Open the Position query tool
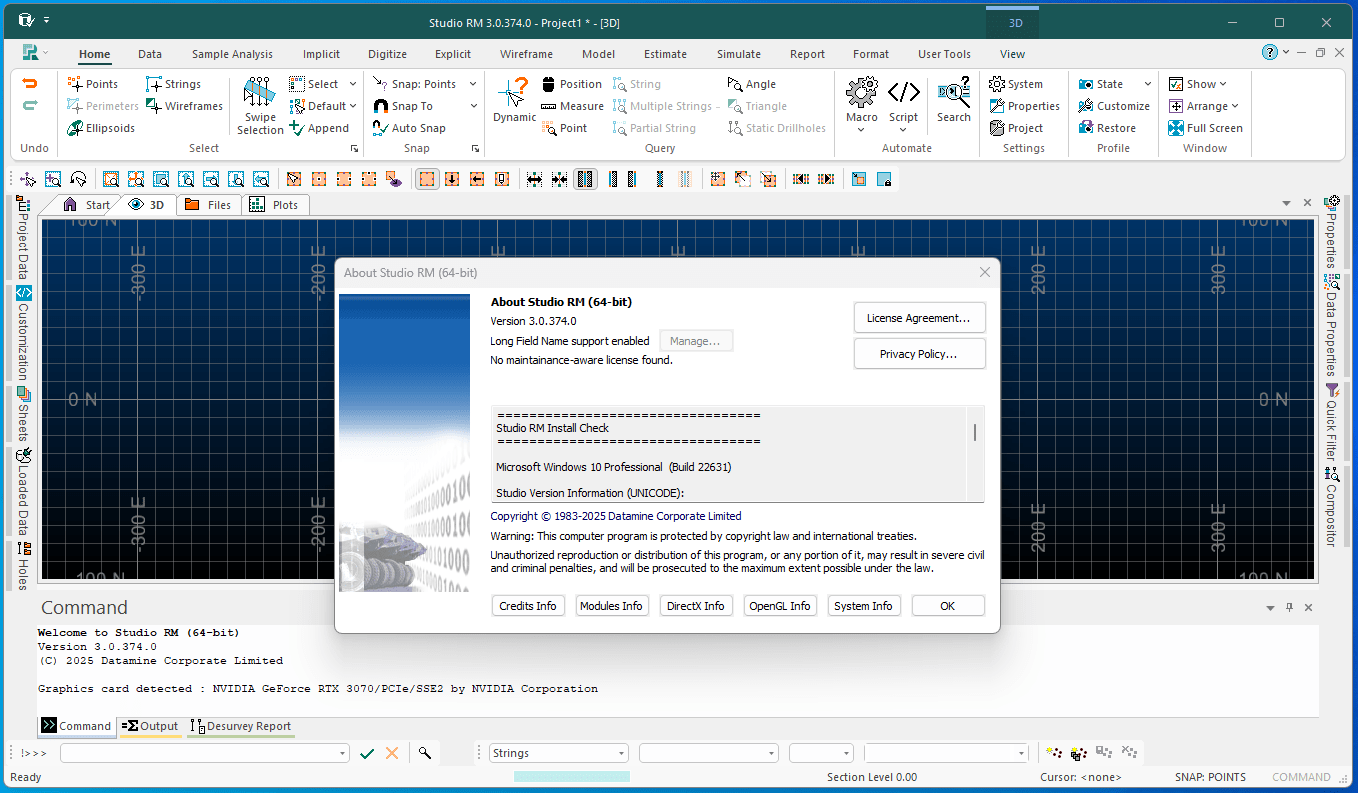This screenshot has height=793, width=1358. coord(572,84)
